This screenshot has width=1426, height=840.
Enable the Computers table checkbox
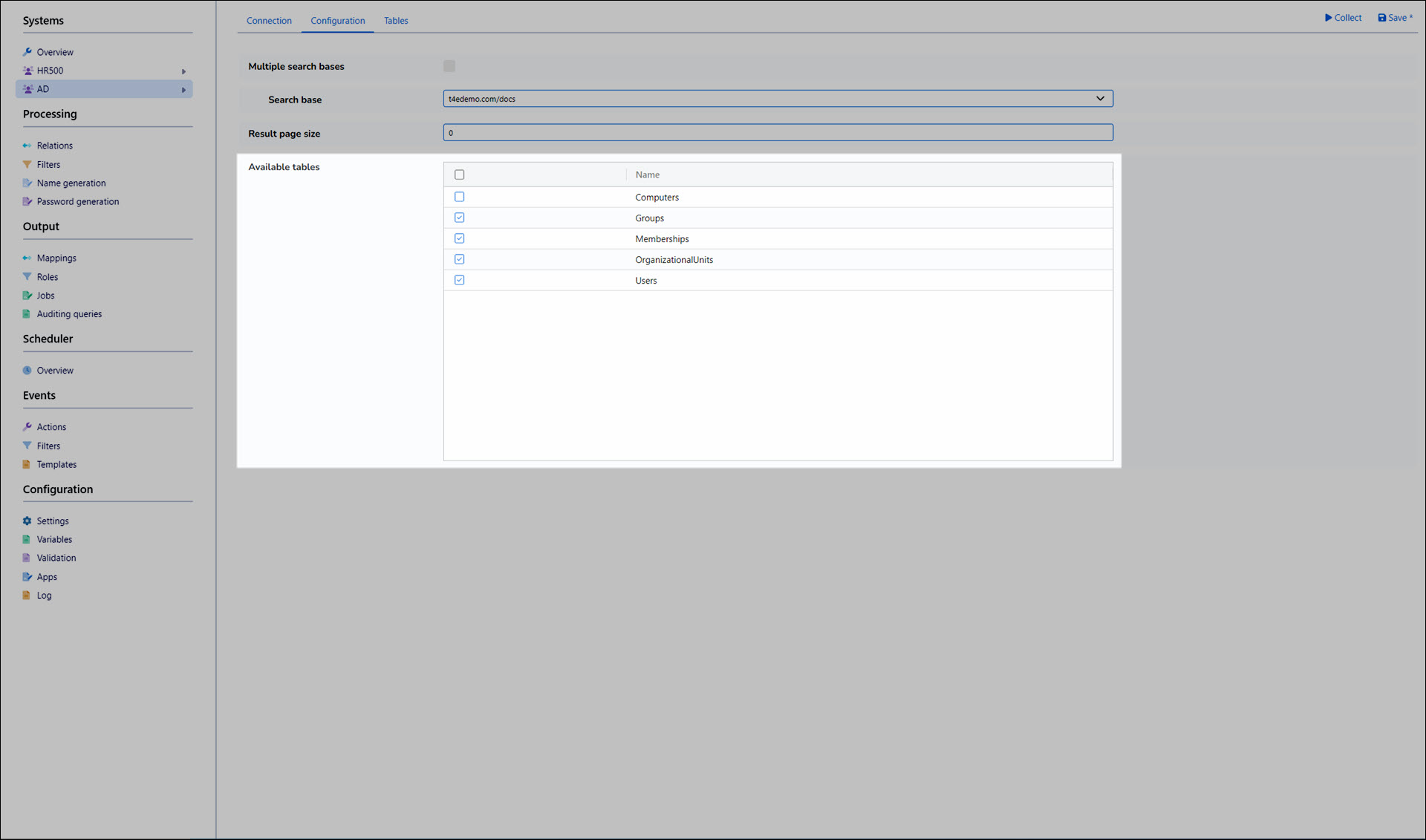(x=459, y=197)
